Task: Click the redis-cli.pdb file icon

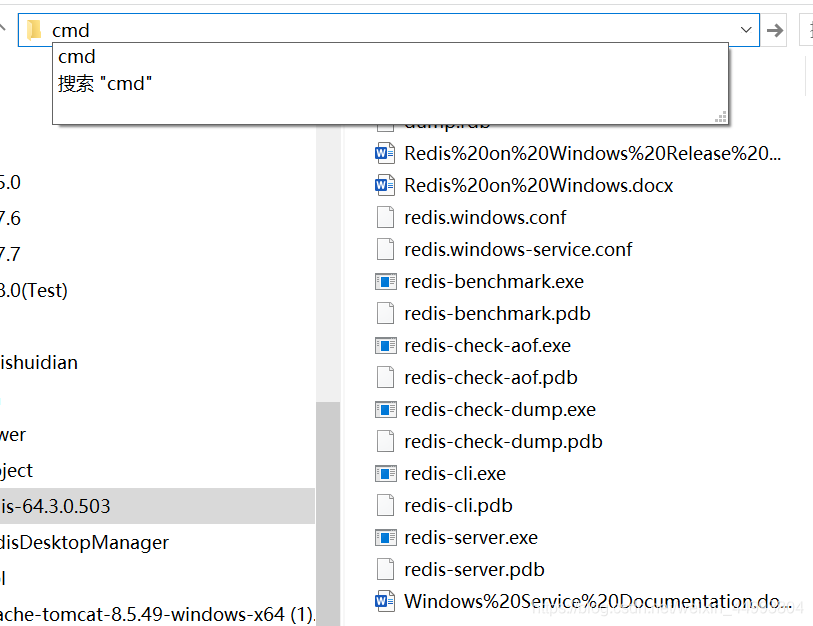Action: pyautogui.click(x=385, y=506)
